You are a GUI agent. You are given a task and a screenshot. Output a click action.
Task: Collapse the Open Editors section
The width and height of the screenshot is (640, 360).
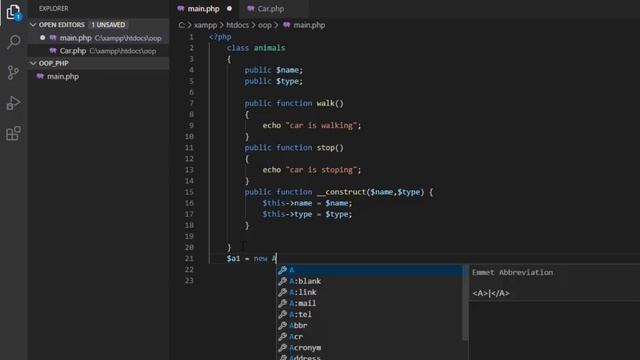33,25
